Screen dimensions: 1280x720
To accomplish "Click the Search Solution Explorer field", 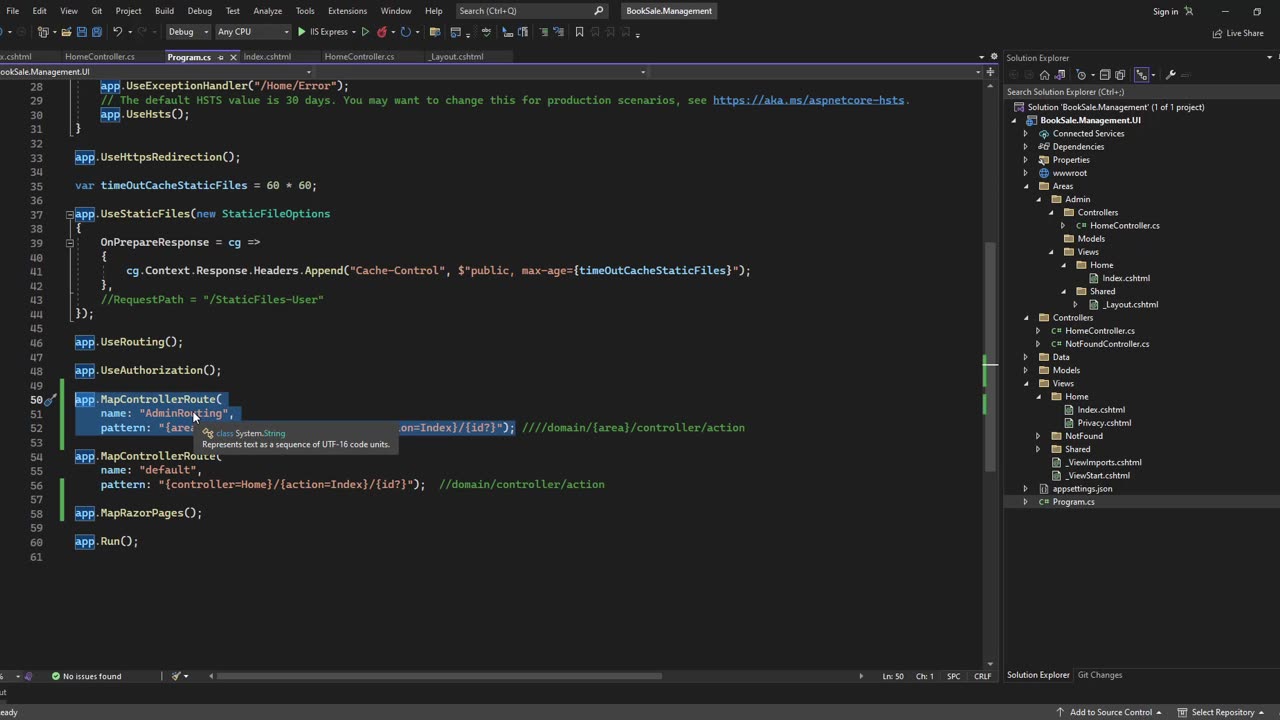I will pos(1140,92).
